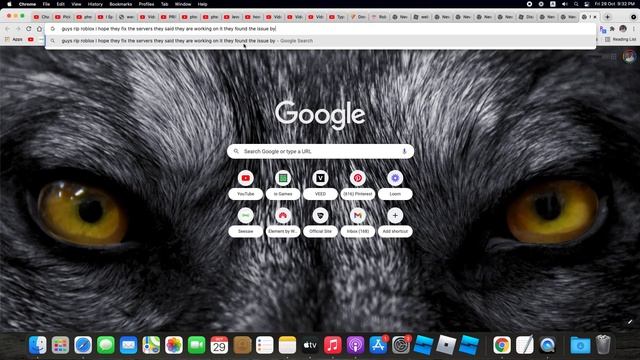Screen dimensions: 640x360
Task: Select the Google Search suggestion row
Action: 320,41
